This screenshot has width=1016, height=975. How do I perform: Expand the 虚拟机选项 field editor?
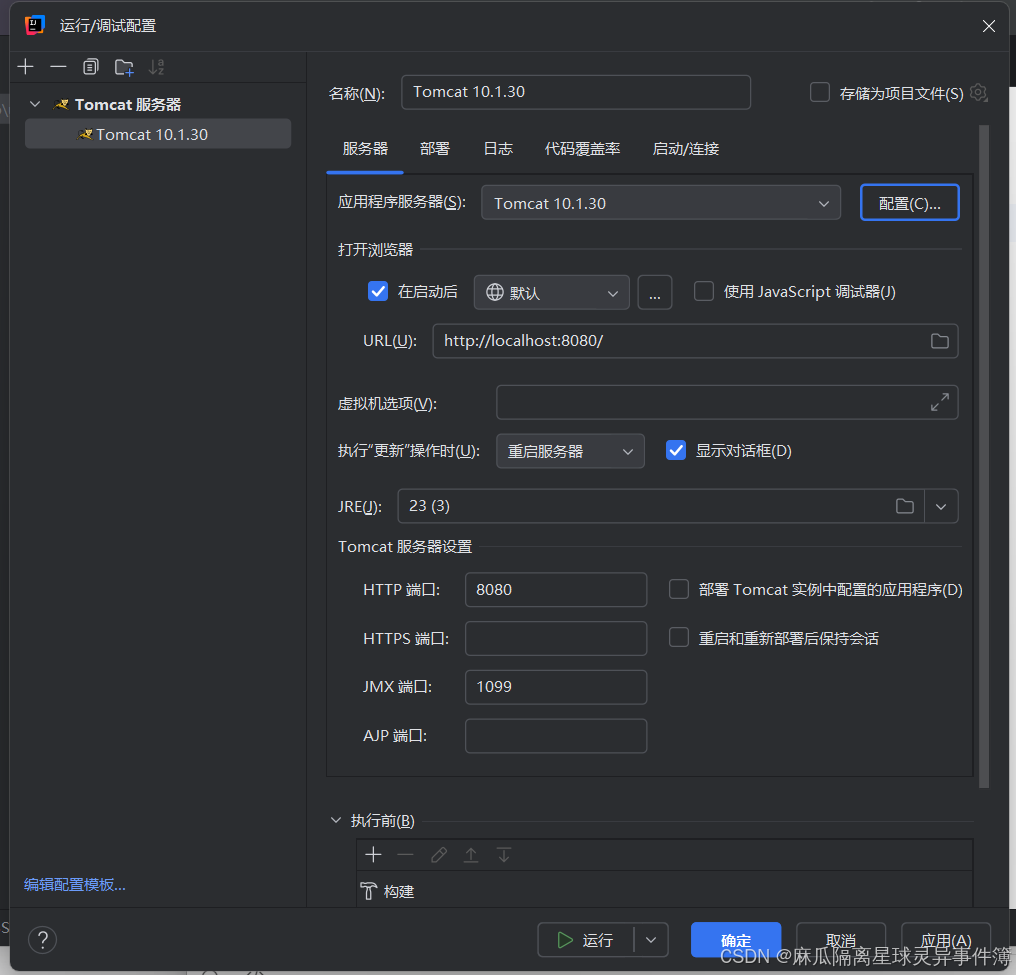coord(940,402)
